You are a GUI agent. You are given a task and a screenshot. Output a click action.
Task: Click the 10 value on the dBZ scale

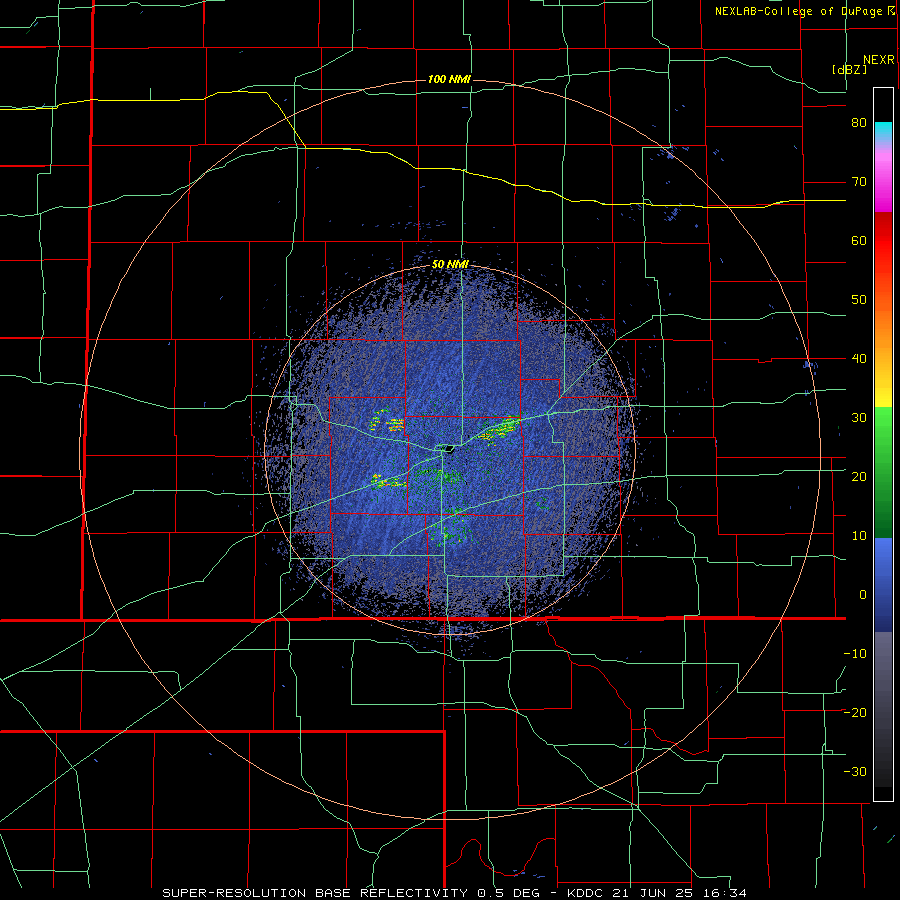[859, 536]
